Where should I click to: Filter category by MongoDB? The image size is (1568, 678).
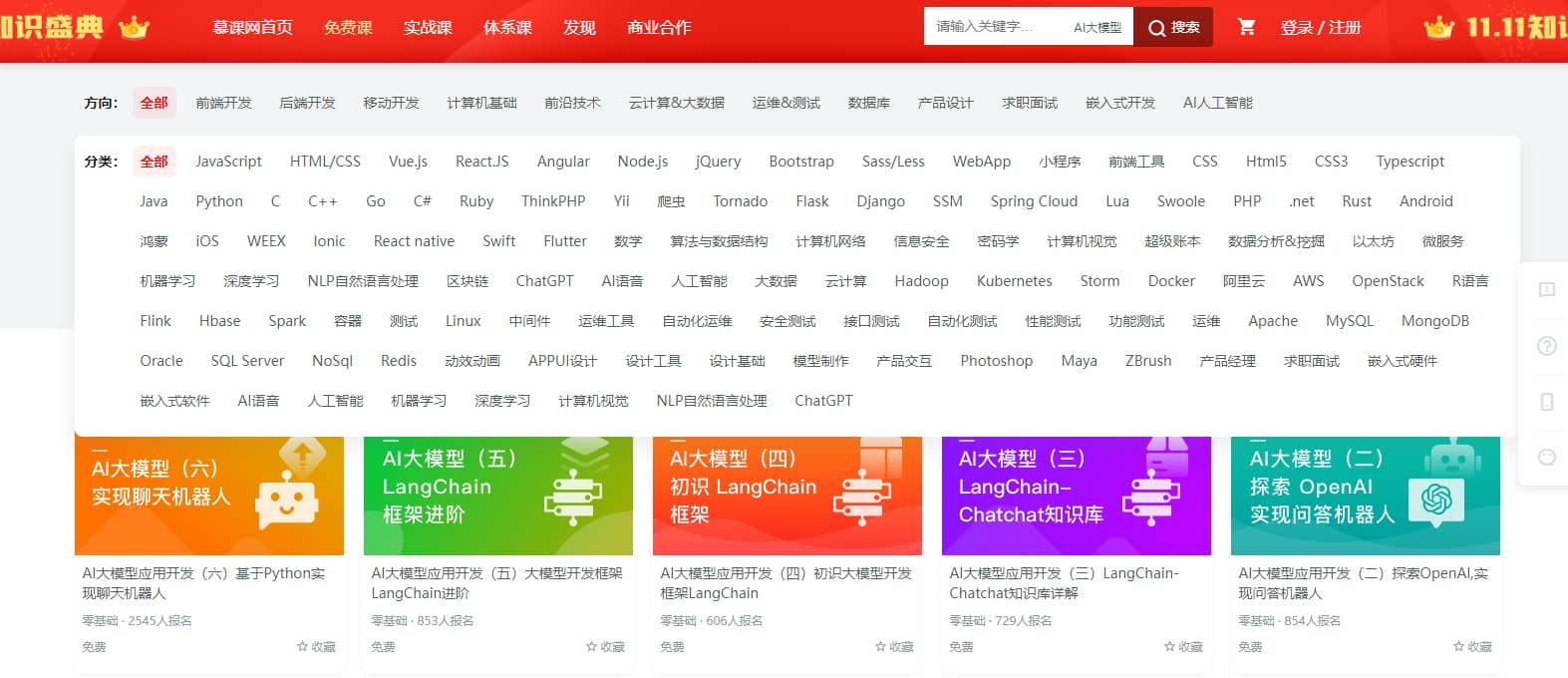click(x=1434, y=321)
